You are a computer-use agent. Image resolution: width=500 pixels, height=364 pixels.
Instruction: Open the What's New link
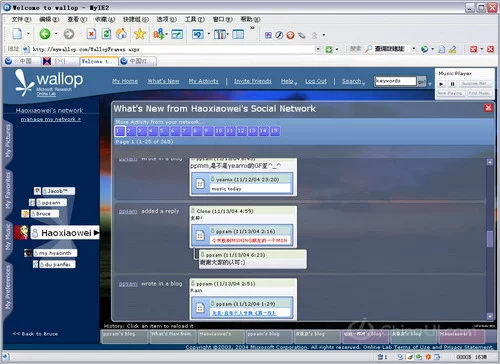pyautogui.click(x=163, y=81)
